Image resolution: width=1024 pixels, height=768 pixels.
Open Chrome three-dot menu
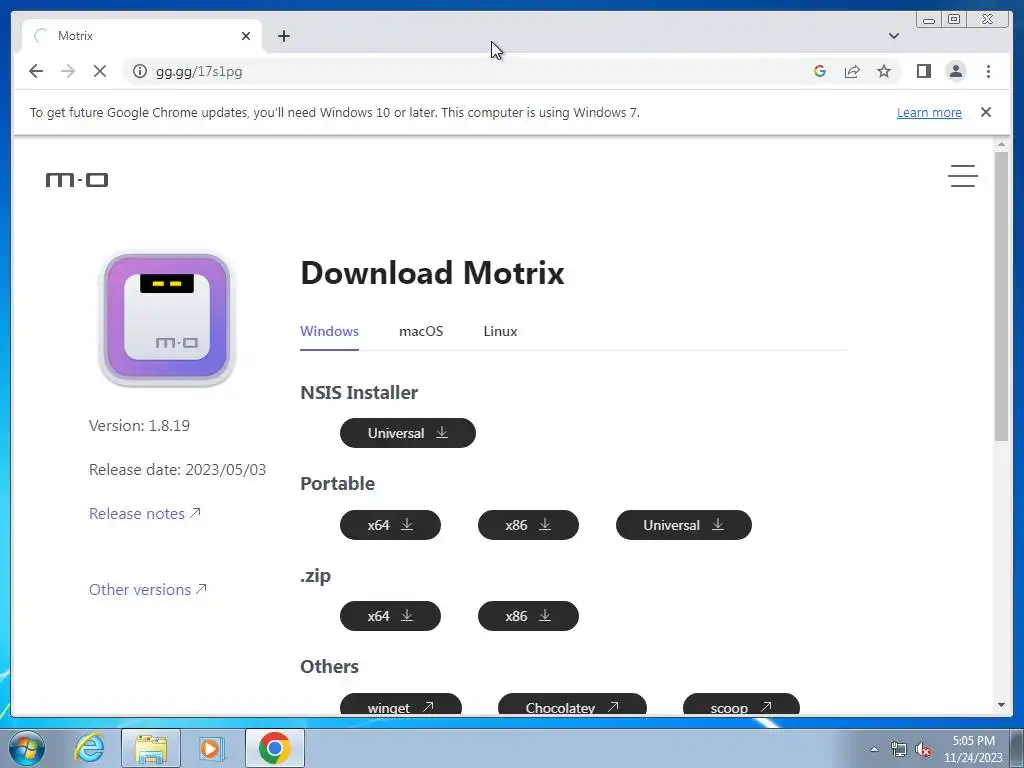988,71
